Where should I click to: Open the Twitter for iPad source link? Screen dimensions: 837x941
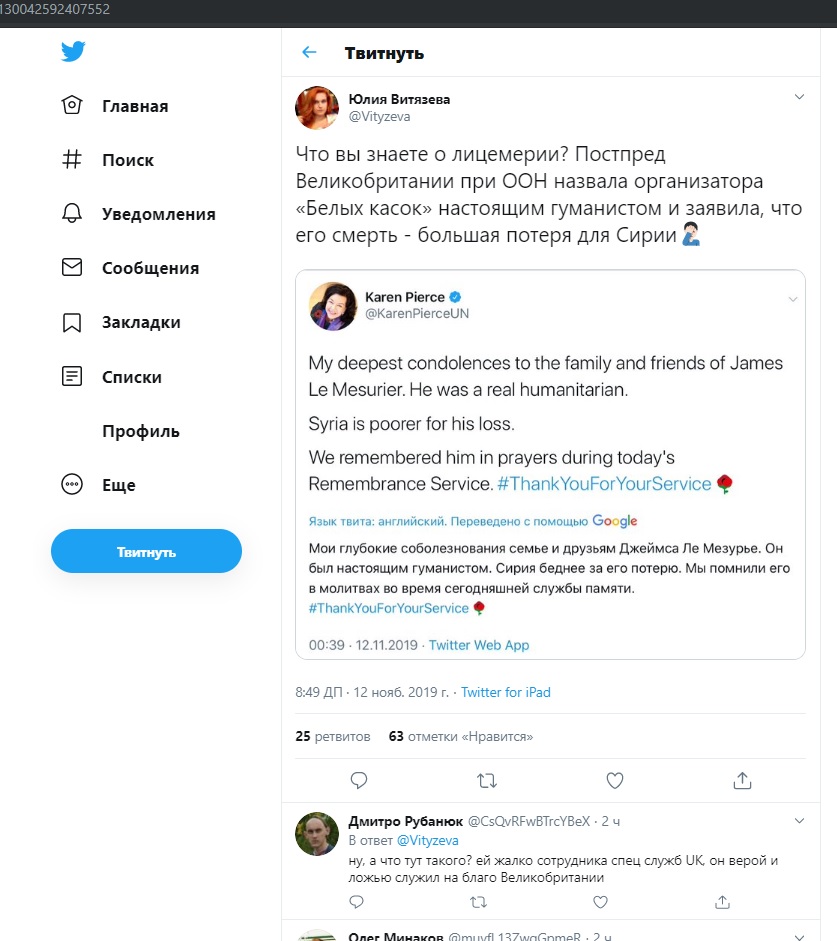(x=506, y=692)
